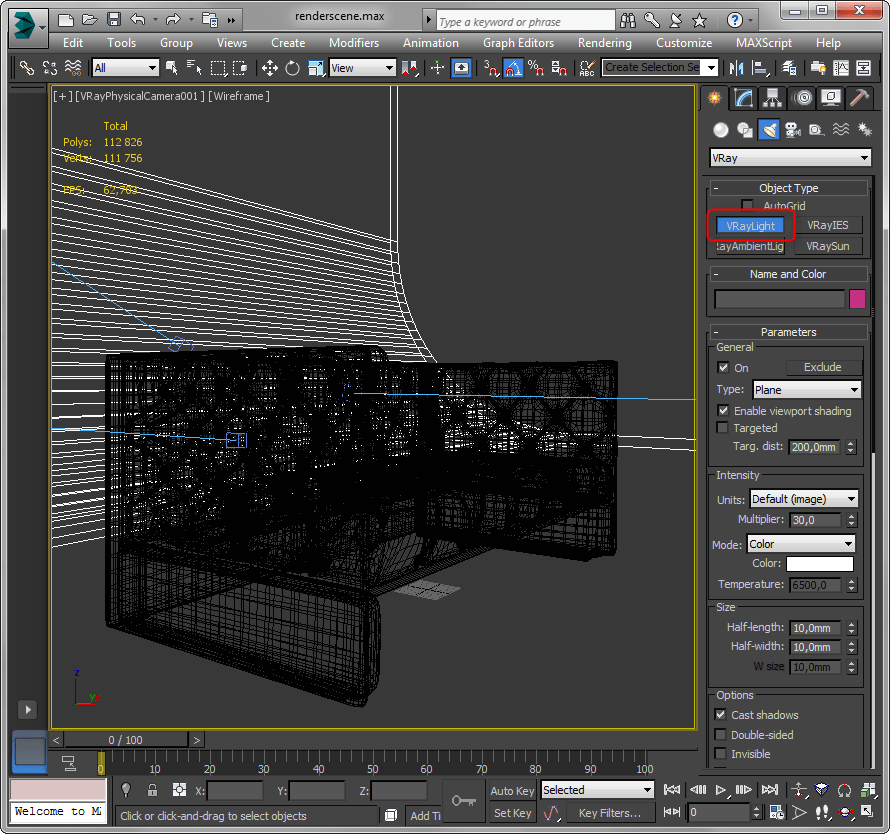
Task: Enable the AutoGrid checkbox
Action: tap(747, 206)
